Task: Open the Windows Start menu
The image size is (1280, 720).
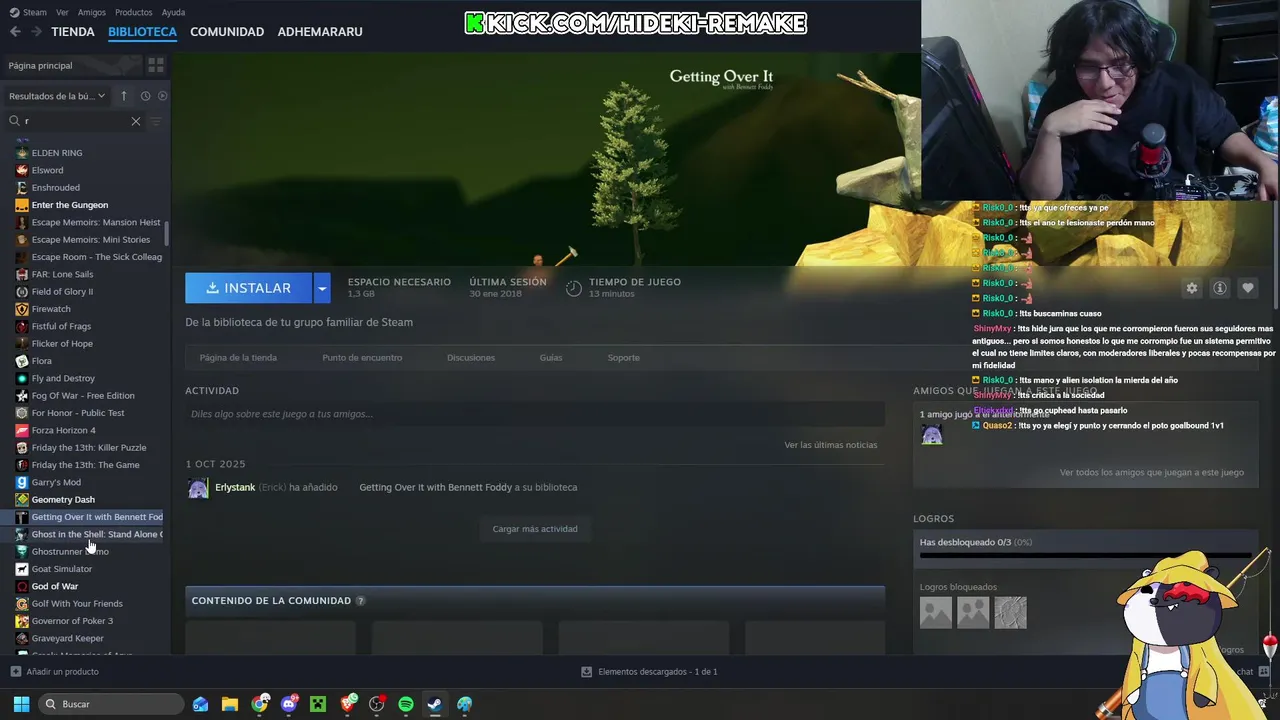Action: point(21,704)
